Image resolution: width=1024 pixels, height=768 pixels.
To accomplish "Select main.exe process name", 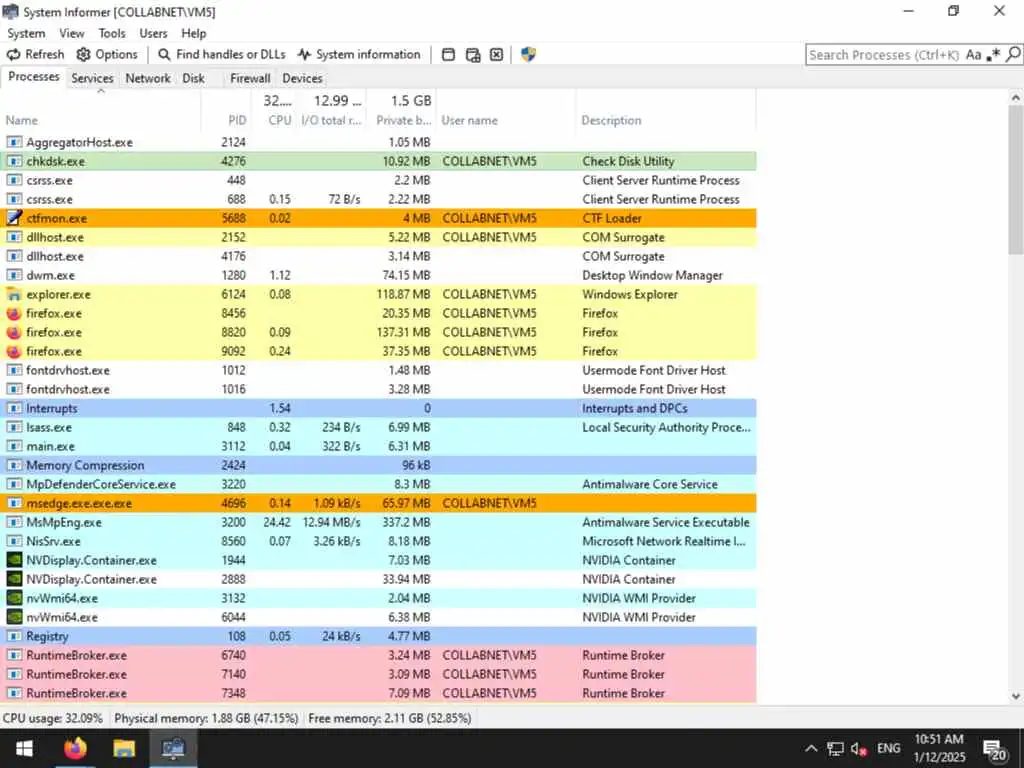I will [x=51, y=447].
